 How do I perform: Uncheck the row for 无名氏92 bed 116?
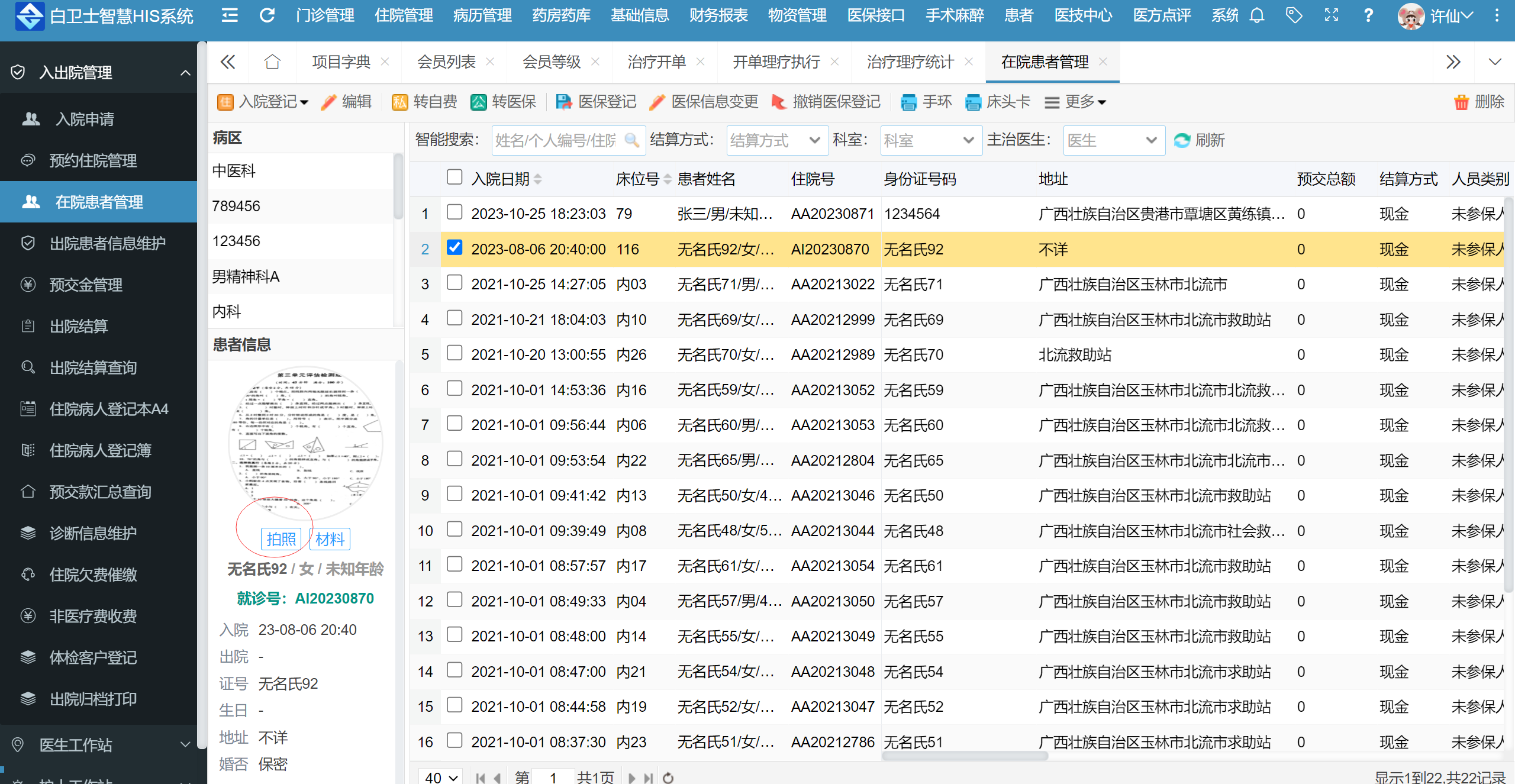454,247
